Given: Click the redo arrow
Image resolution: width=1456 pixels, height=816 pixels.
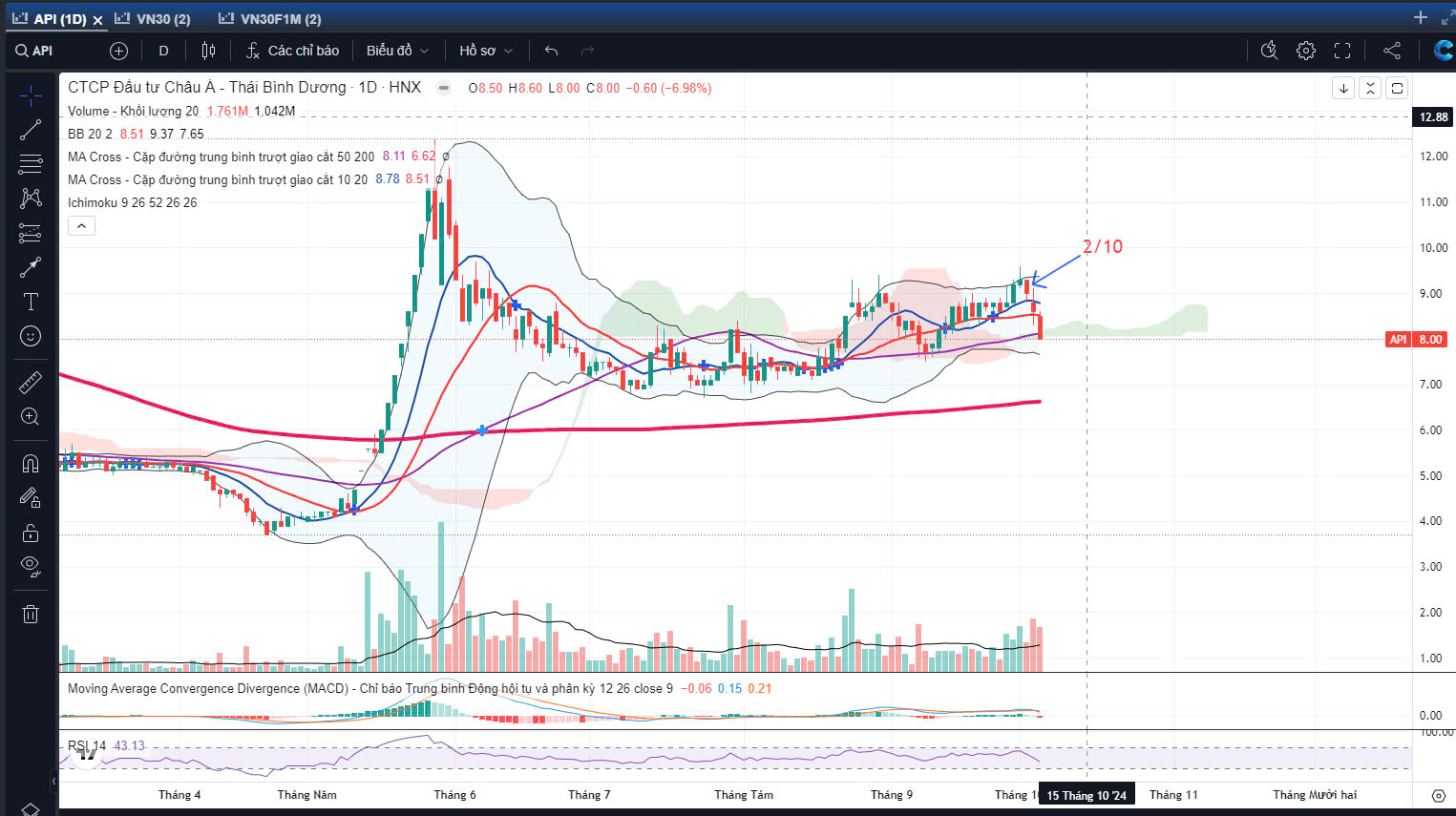Looking at the screenshot, I should tap(587, 51).
